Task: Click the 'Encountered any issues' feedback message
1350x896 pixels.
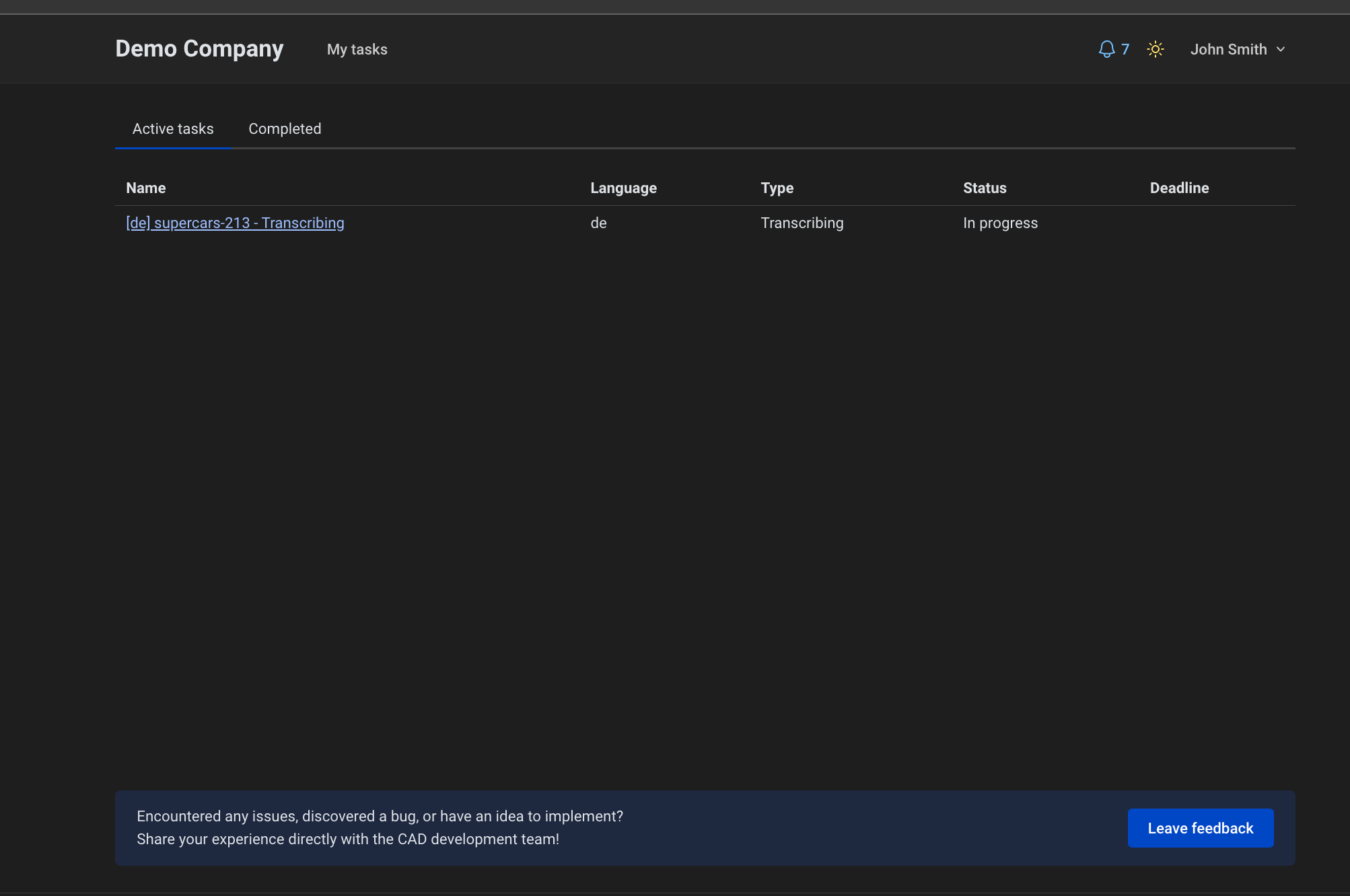Action: pos(380,827)
